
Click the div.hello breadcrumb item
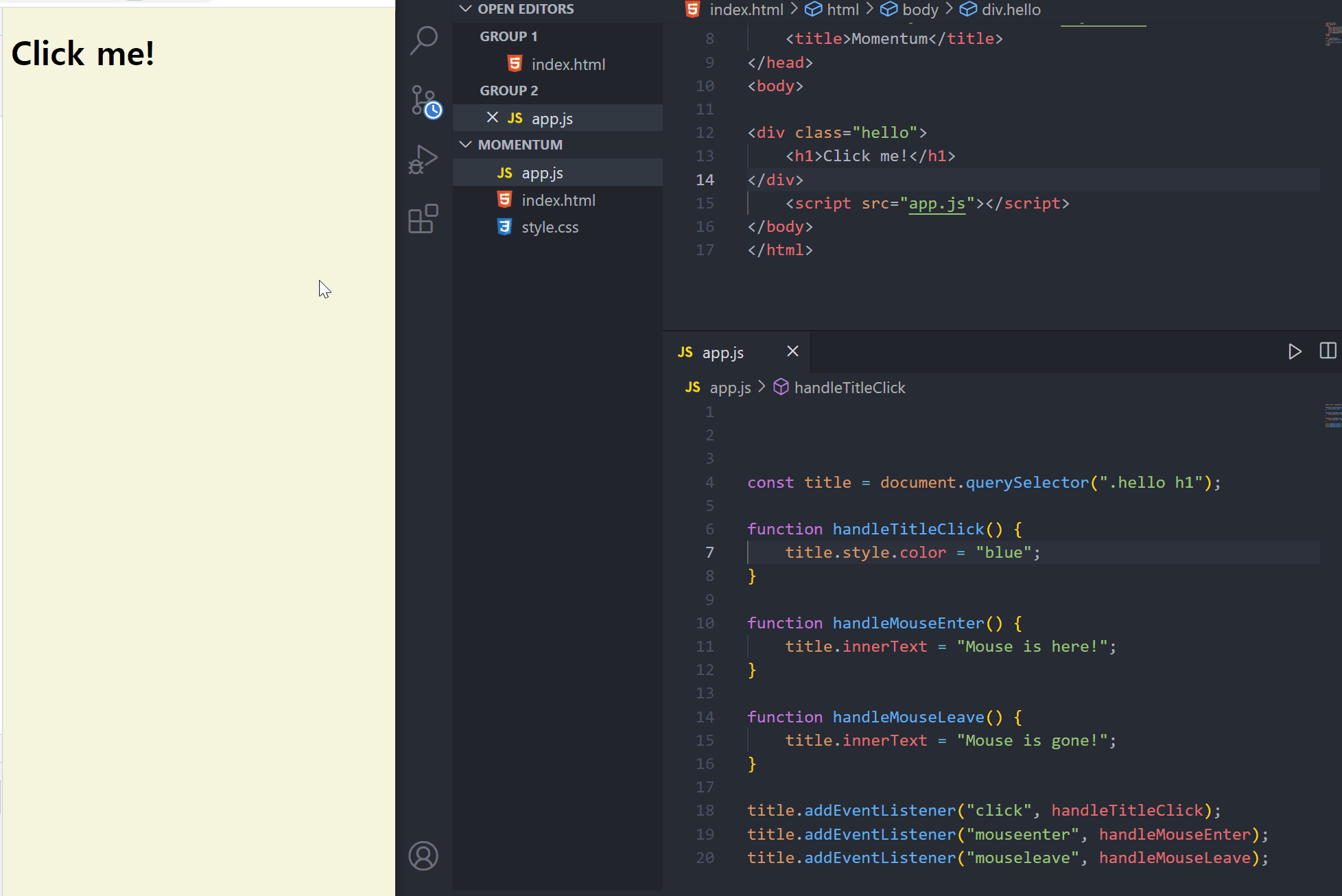click(x=1010, y=10)
